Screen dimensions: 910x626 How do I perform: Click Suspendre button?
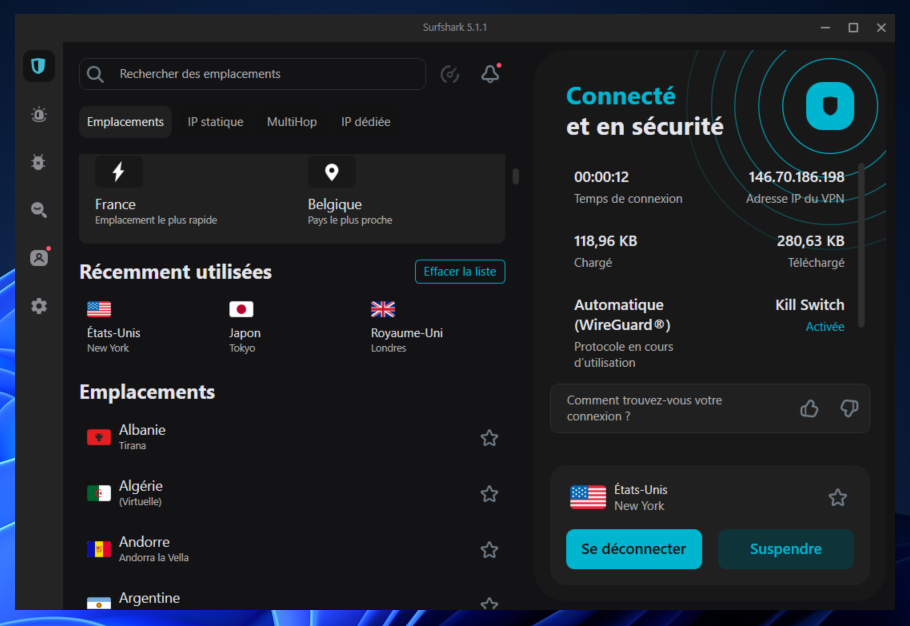[x=786, y=549]
